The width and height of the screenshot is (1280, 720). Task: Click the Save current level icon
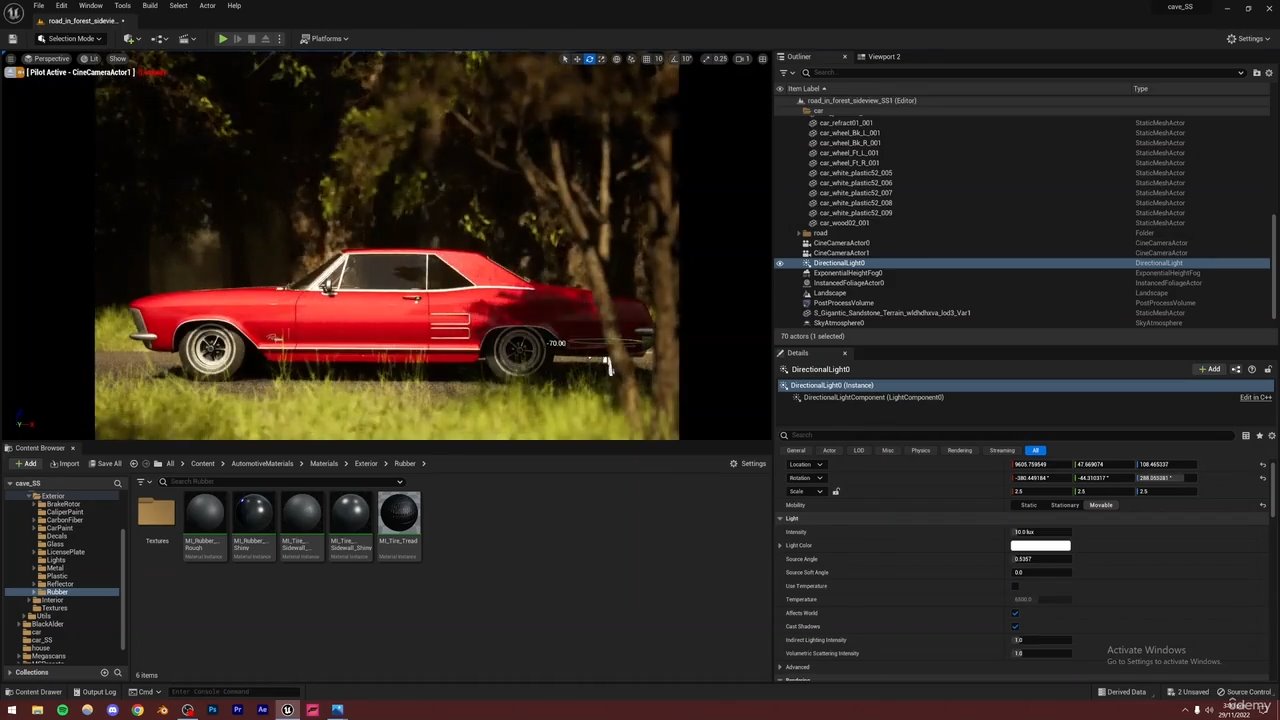tap(13, 39)
